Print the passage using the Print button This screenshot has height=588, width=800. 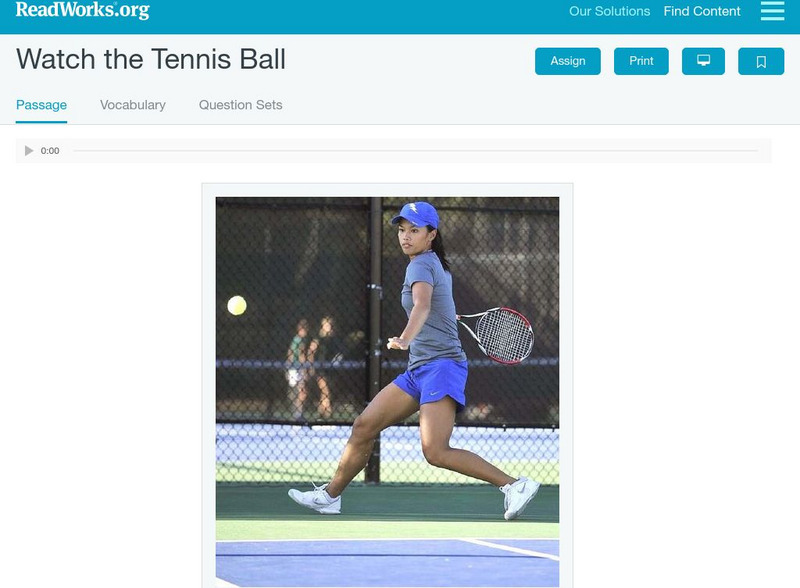click(x=641, y=61)
